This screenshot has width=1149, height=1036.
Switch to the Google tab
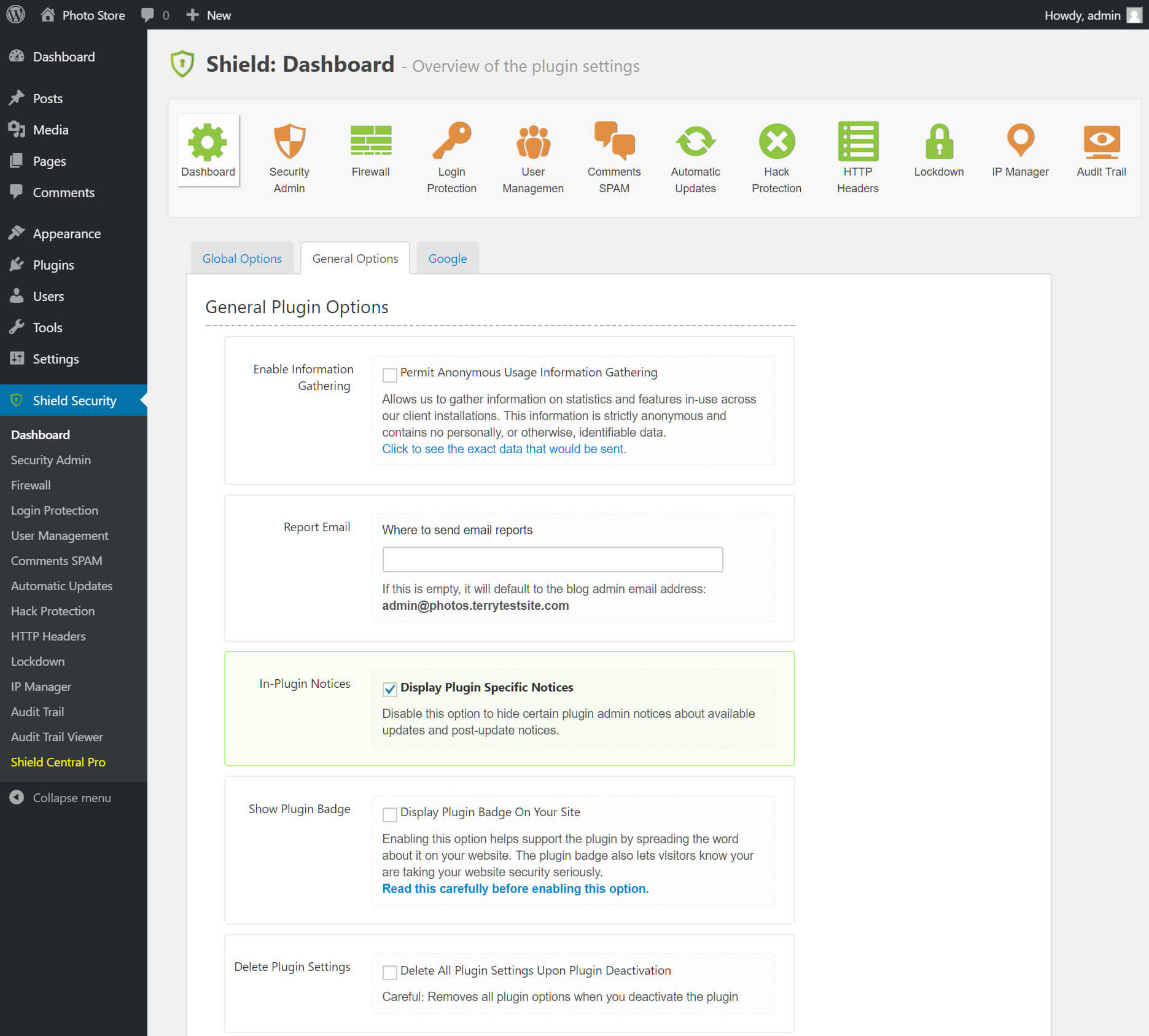pos(448,259)
